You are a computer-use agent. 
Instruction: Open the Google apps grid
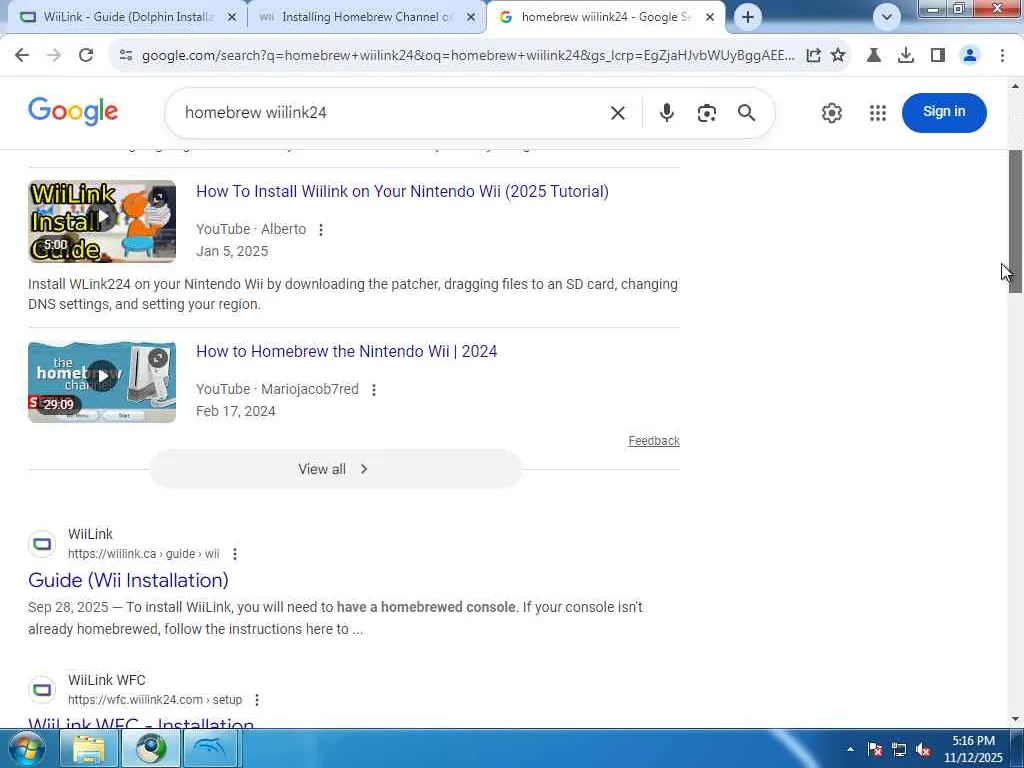pyautogui.click(x=878, y=113)
